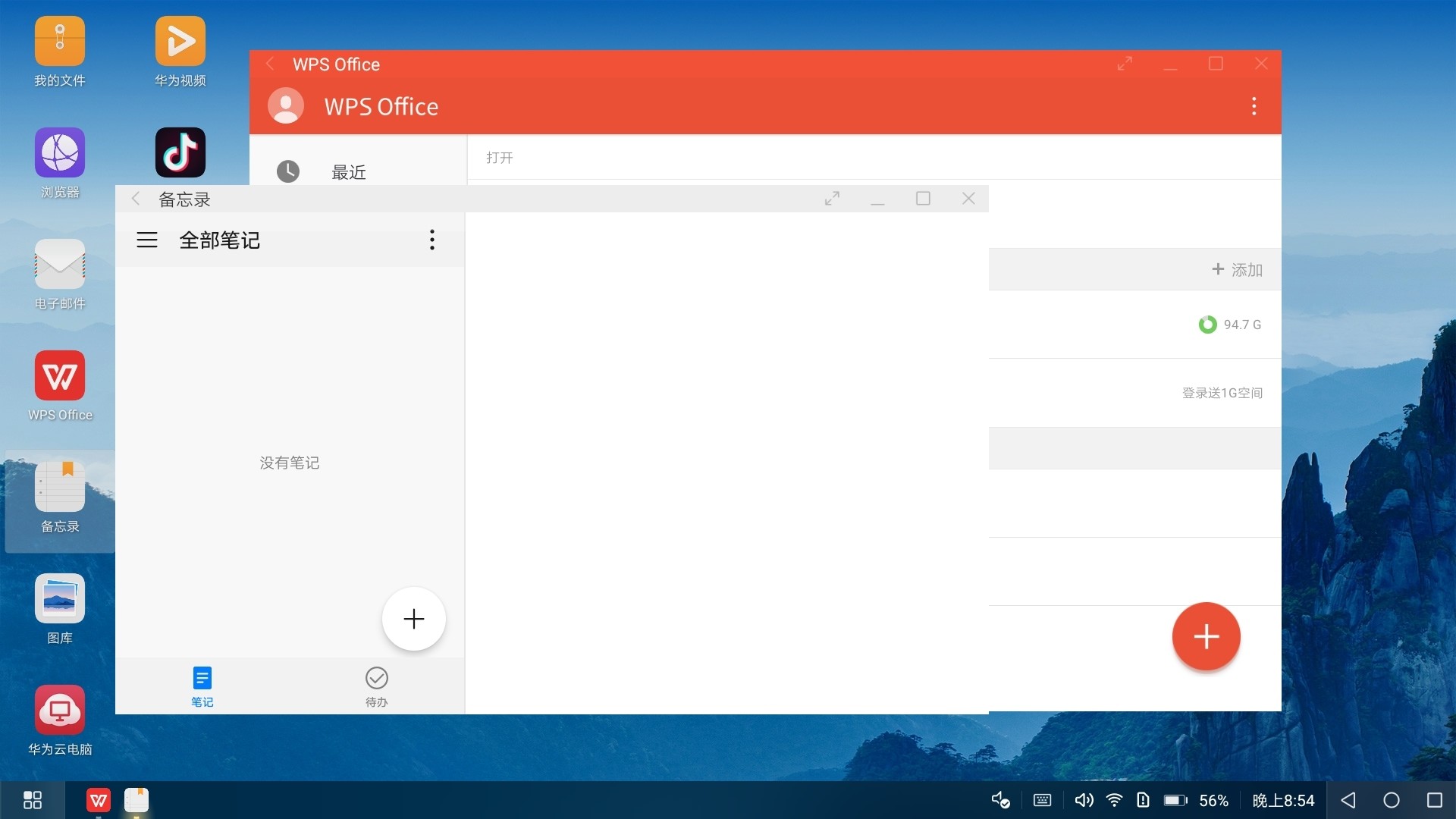Click 添加 in WPS Office
The image size is (1456, 819).
click(1237, 269)
